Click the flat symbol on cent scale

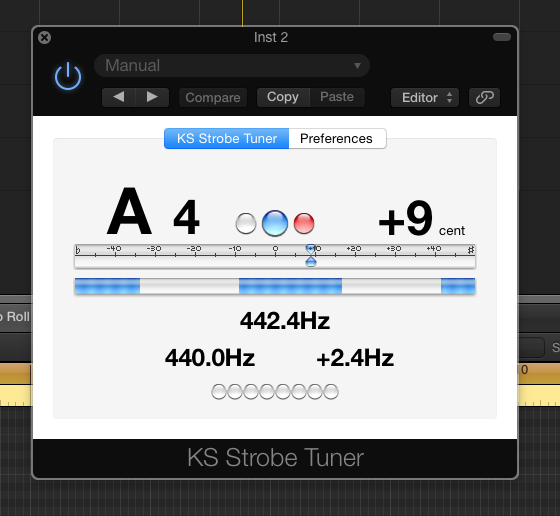[78, 250]
